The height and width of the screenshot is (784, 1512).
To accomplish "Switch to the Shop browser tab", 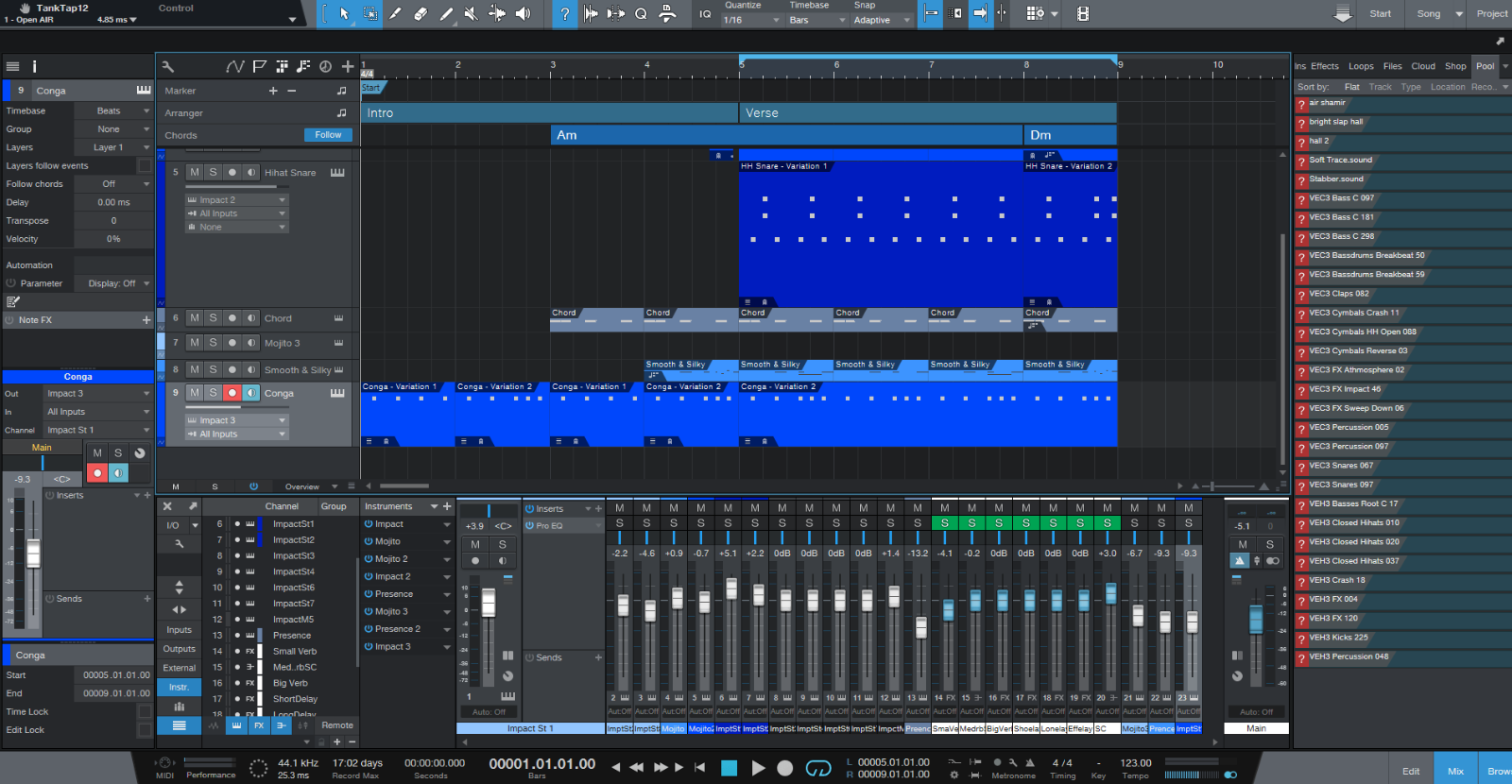I will pyautogui.click(x=1455, y=66).
